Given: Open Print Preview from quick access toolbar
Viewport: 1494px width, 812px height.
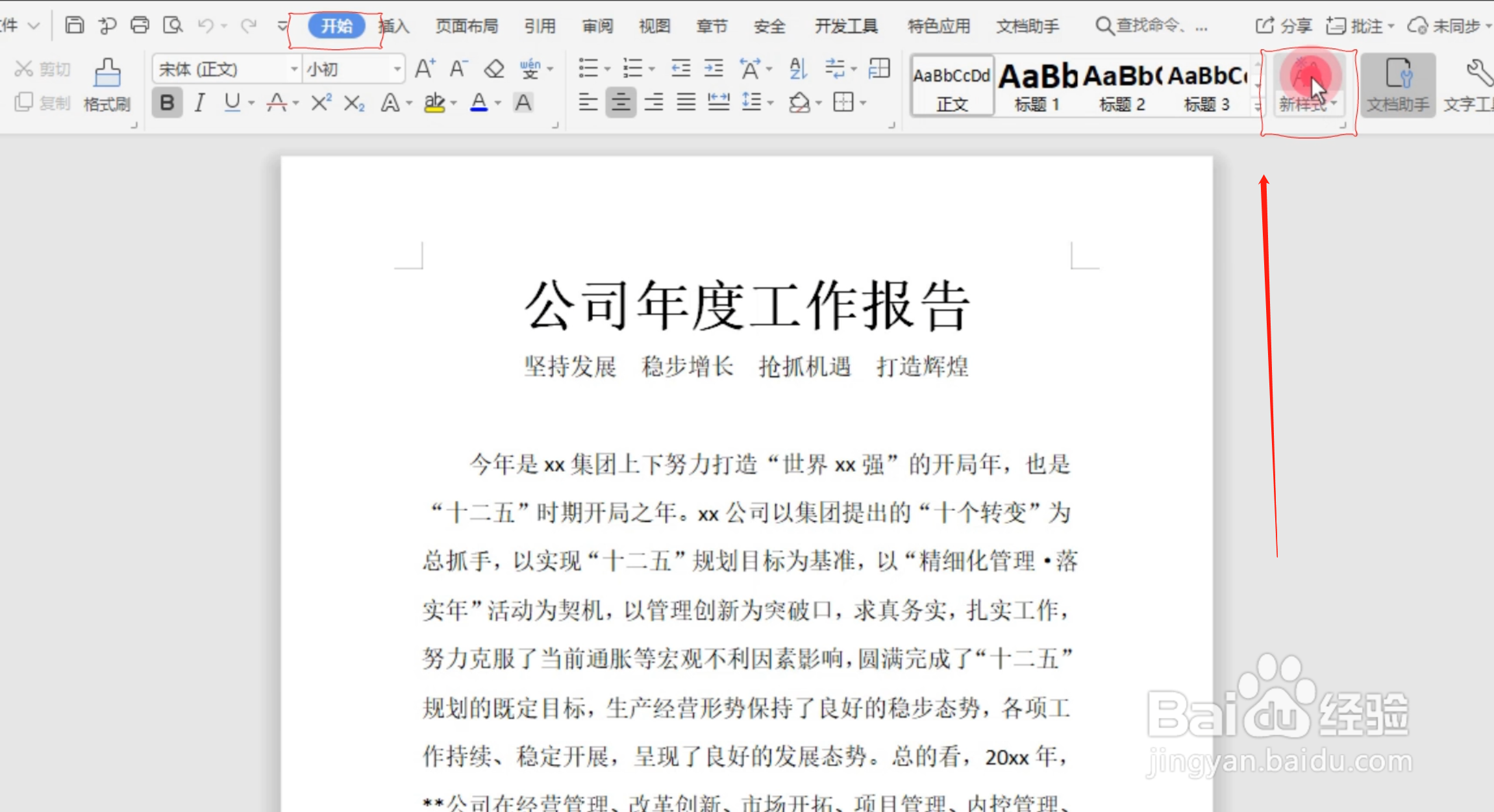Looking at the screenshot, I should (x=173, y=25).
